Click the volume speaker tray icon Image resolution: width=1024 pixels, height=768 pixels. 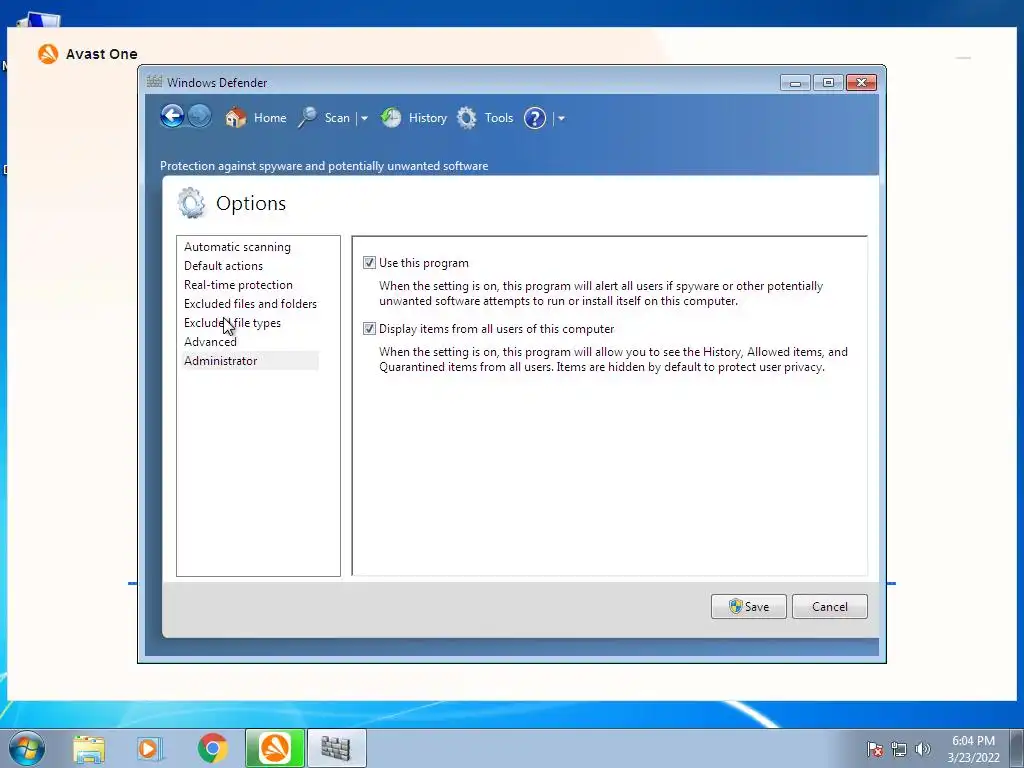coord(923,749)
